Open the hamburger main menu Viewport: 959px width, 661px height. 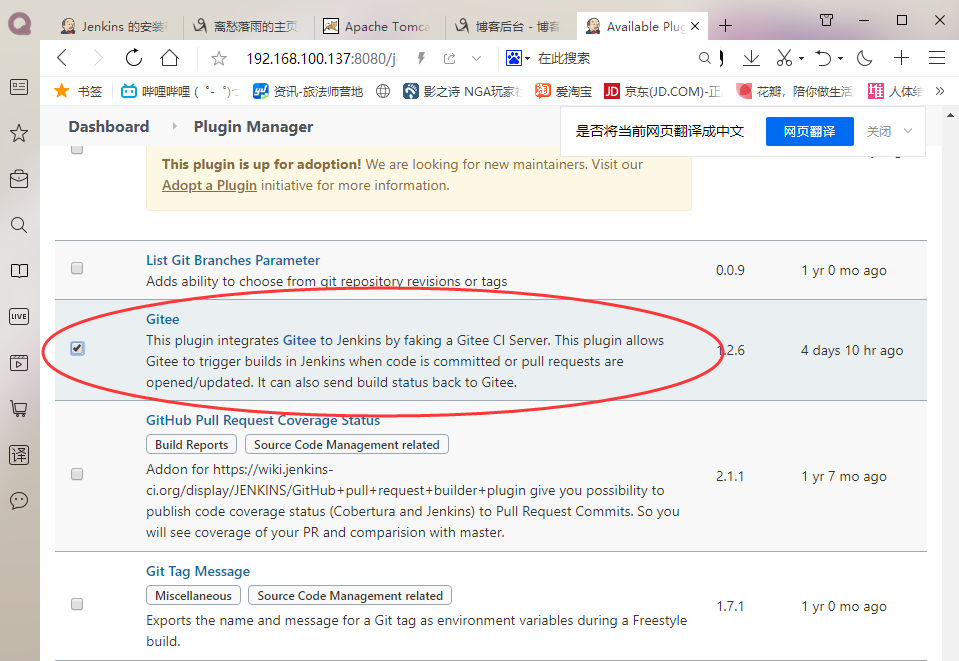pyautogui.click(x=937, y=58)
